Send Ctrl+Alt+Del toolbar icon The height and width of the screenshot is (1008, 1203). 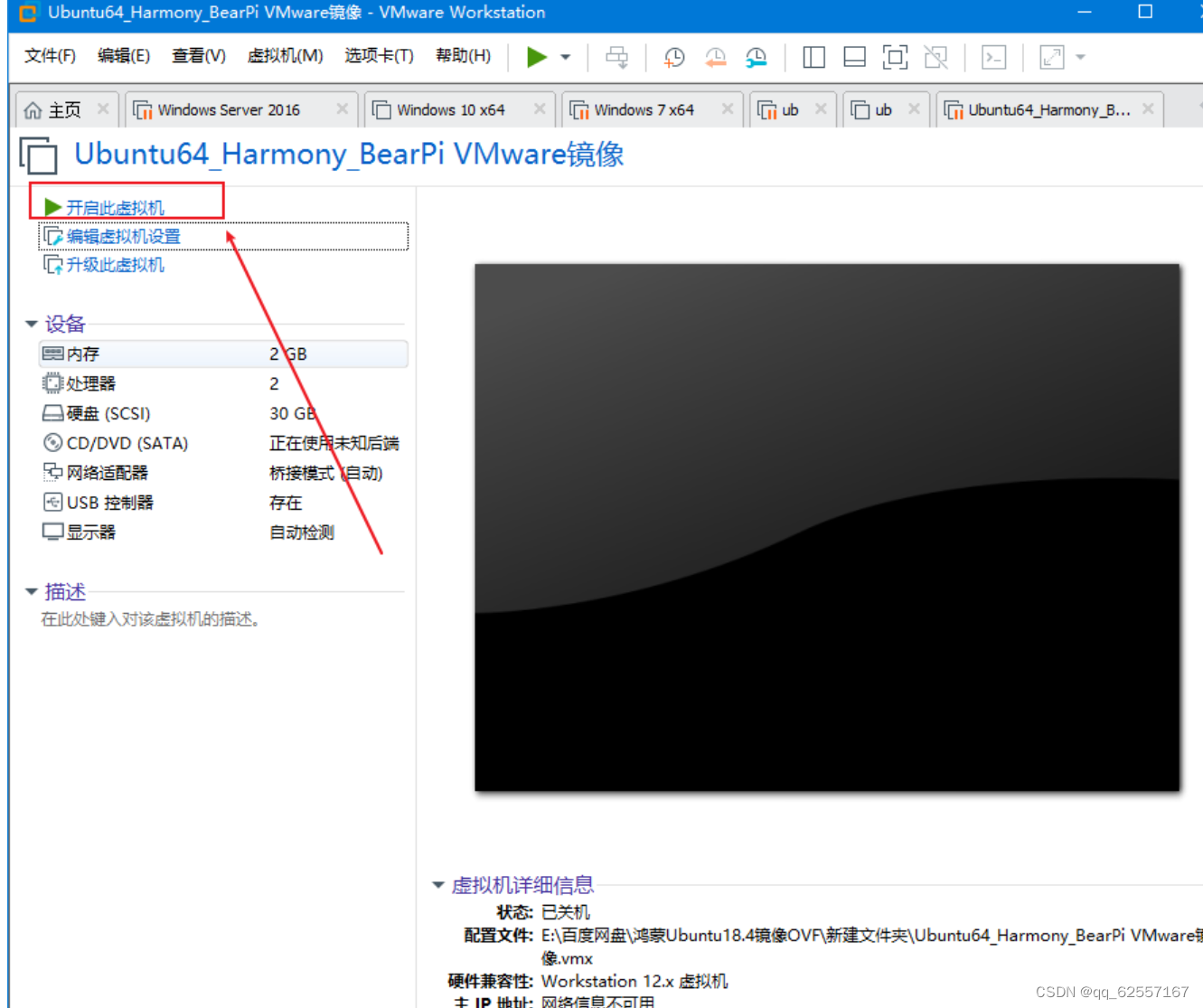[x=616, y=57]
